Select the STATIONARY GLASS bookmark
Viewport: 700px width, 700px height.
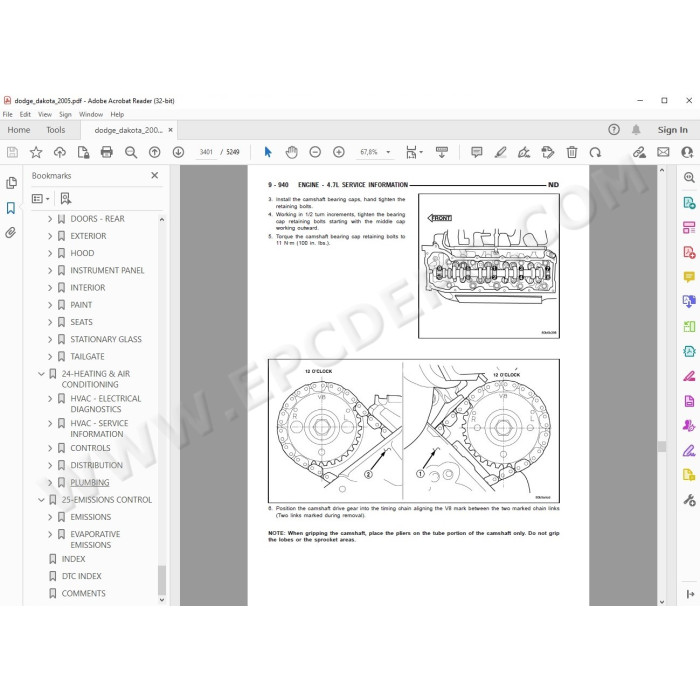click(106, 339)
